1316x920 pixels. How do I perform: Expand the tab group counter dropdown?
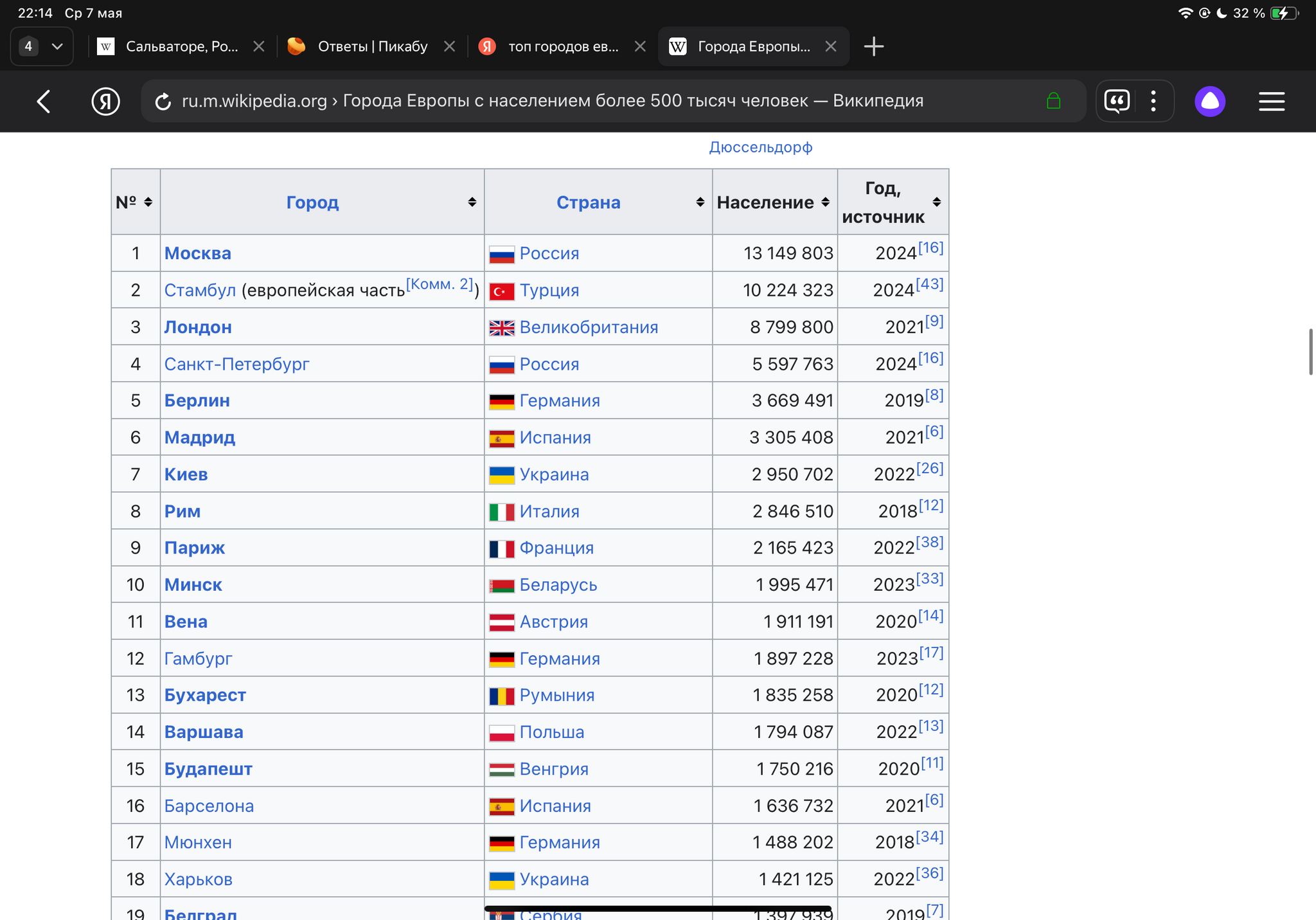pos(42,46)
